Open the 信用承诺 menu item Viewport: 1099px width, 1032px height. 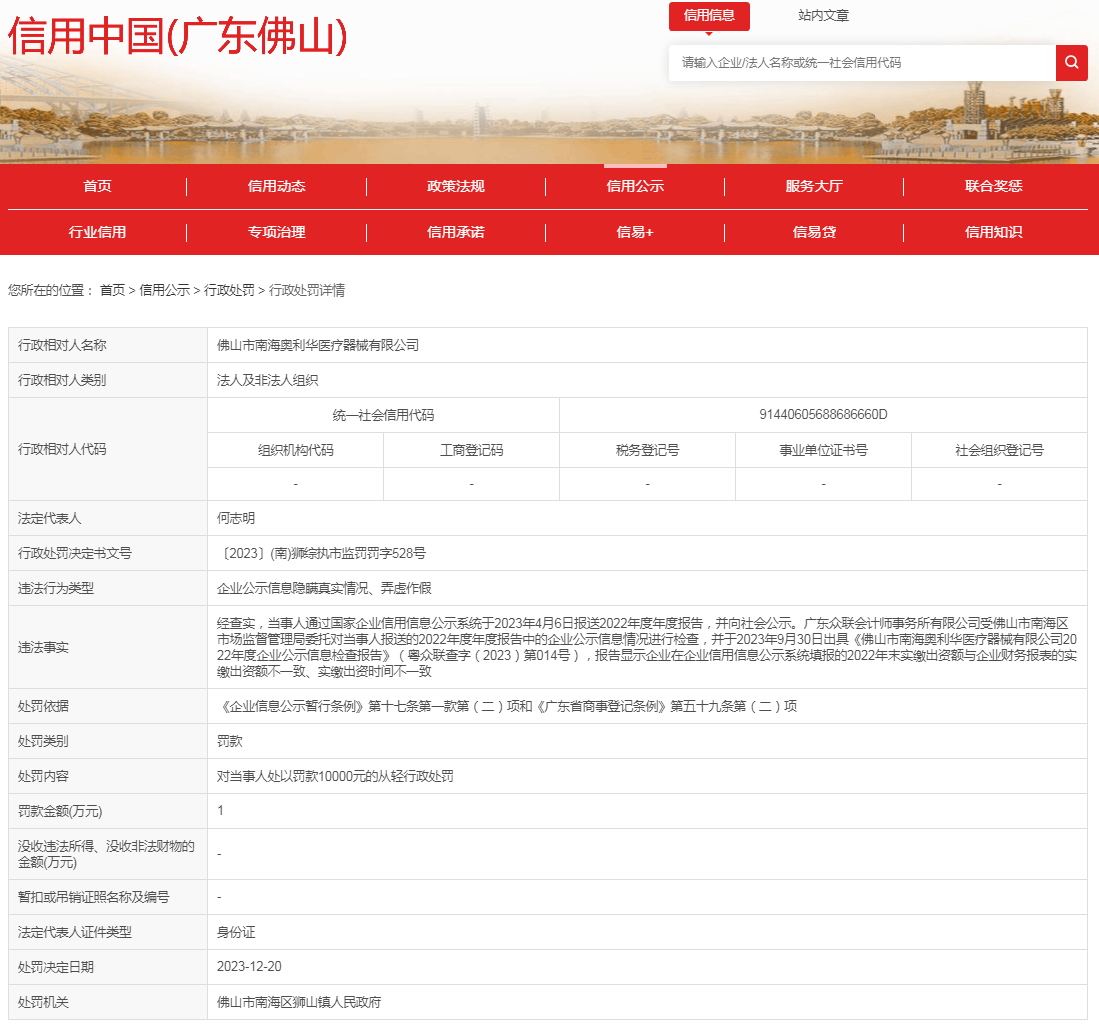point(455,232)
